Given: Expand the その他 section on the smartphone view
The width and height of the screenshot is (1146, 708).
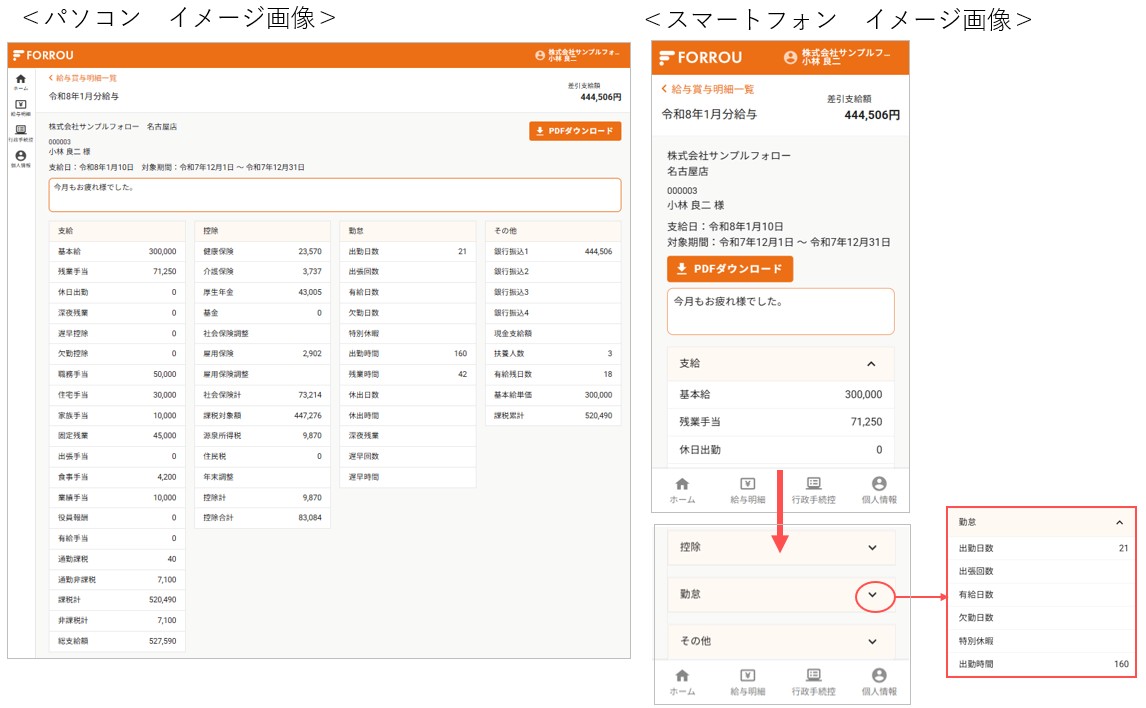Looking at the screenshot, I should click(x=872, y=641).
